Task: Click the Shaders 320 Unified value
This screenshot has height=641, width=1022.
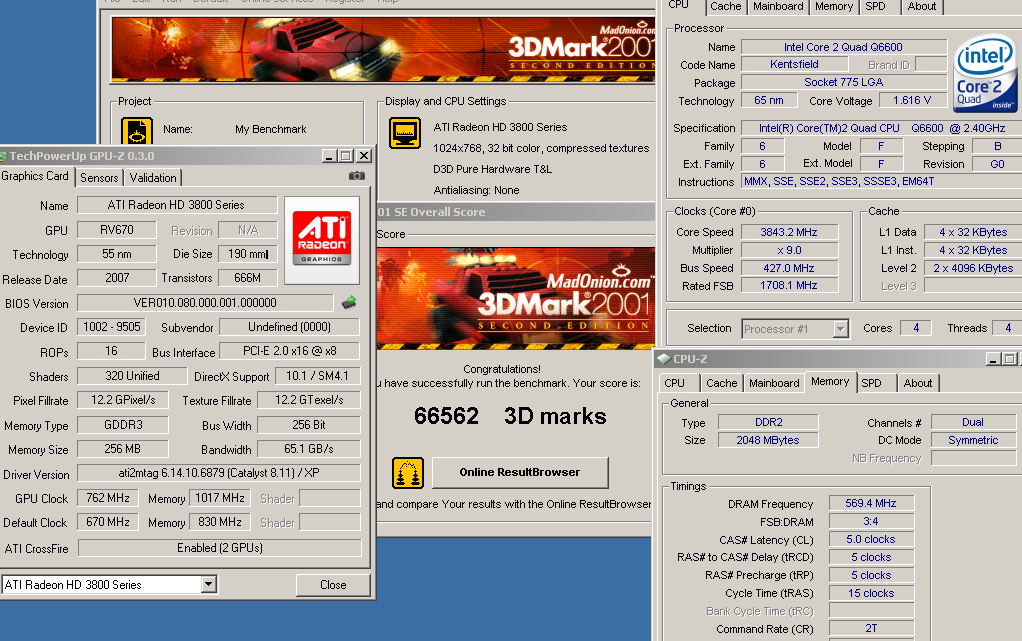Action: coord(132,376)
